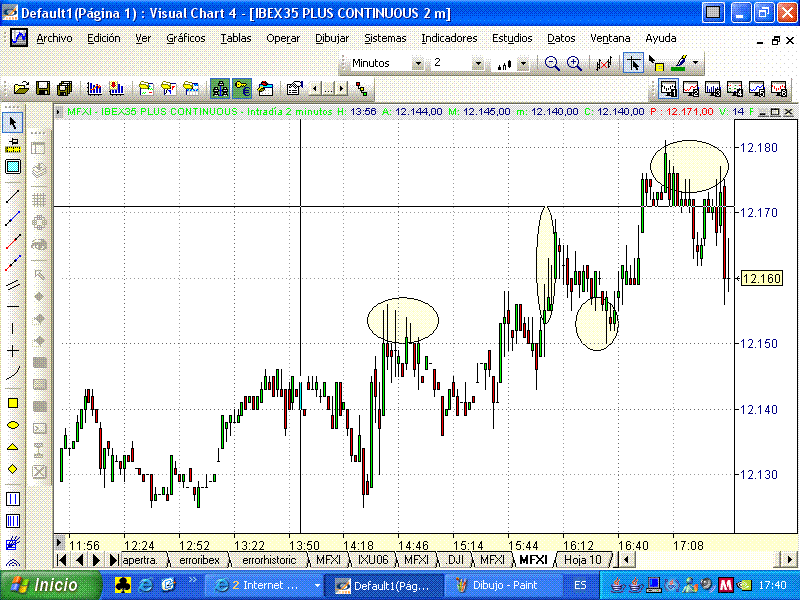
Task: Switch to workspace screen 1
Action: click(x=668, y=89)
